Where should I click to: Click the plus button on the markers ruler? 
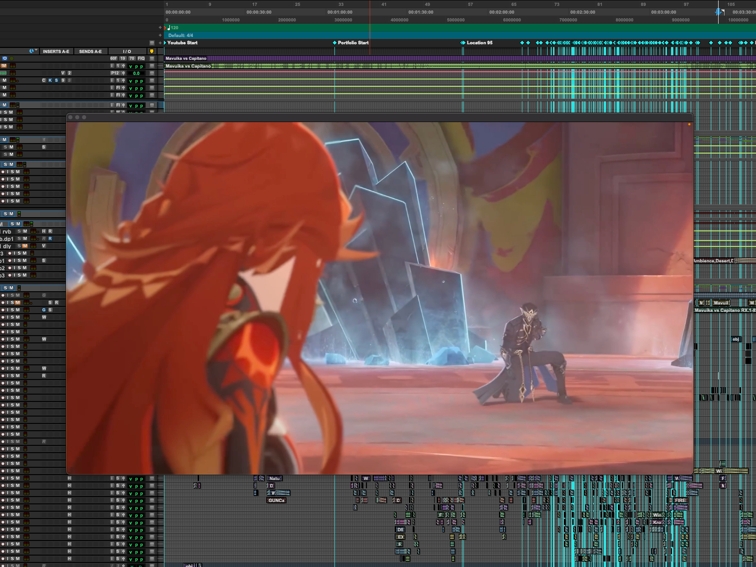pyautogui.click(x=160, y=43)
